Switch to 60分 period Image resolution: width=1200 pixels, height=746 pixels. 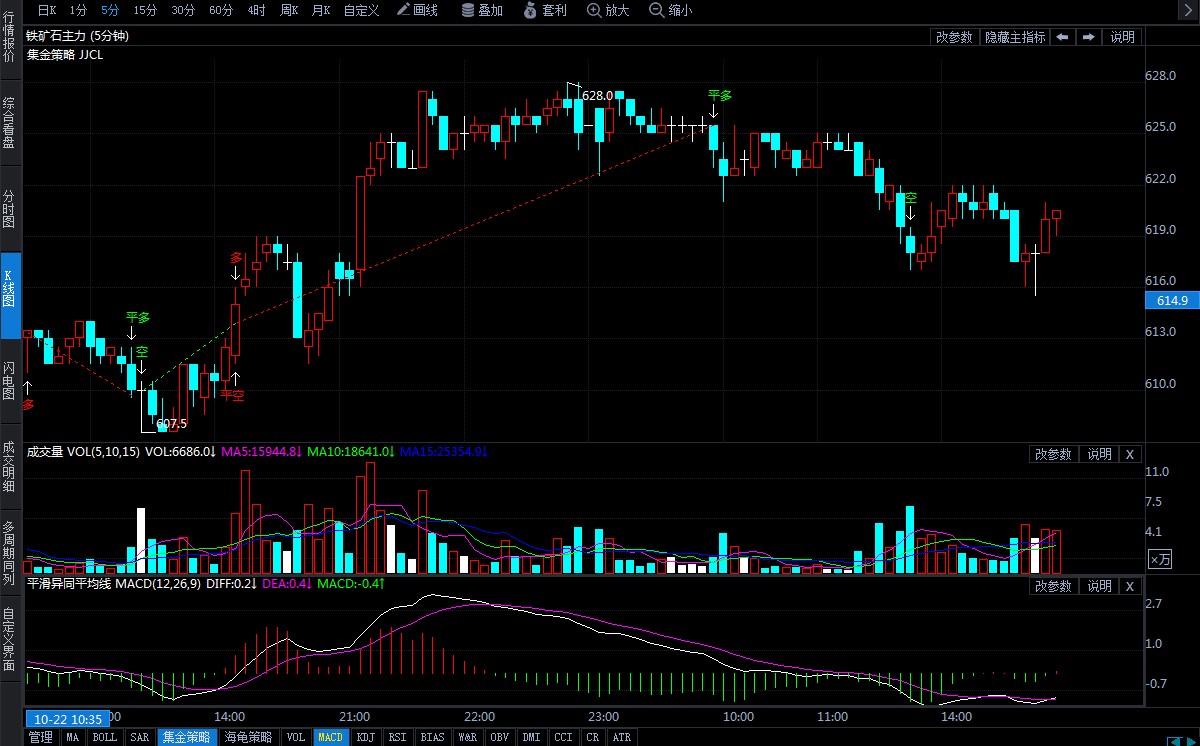[x=221, y=10]
